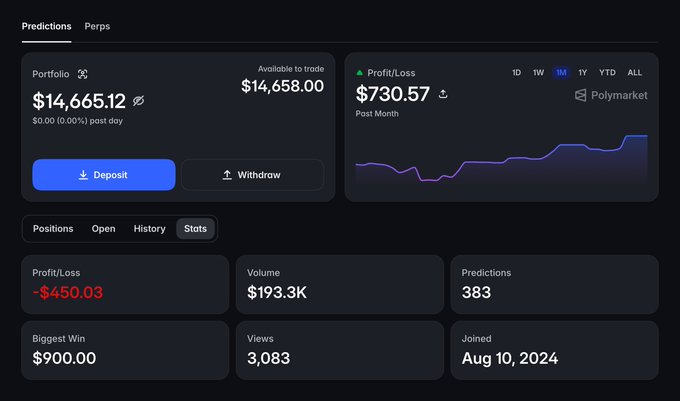
Task: Click the upload icon on Withdraw button
Action: point(227,175)
